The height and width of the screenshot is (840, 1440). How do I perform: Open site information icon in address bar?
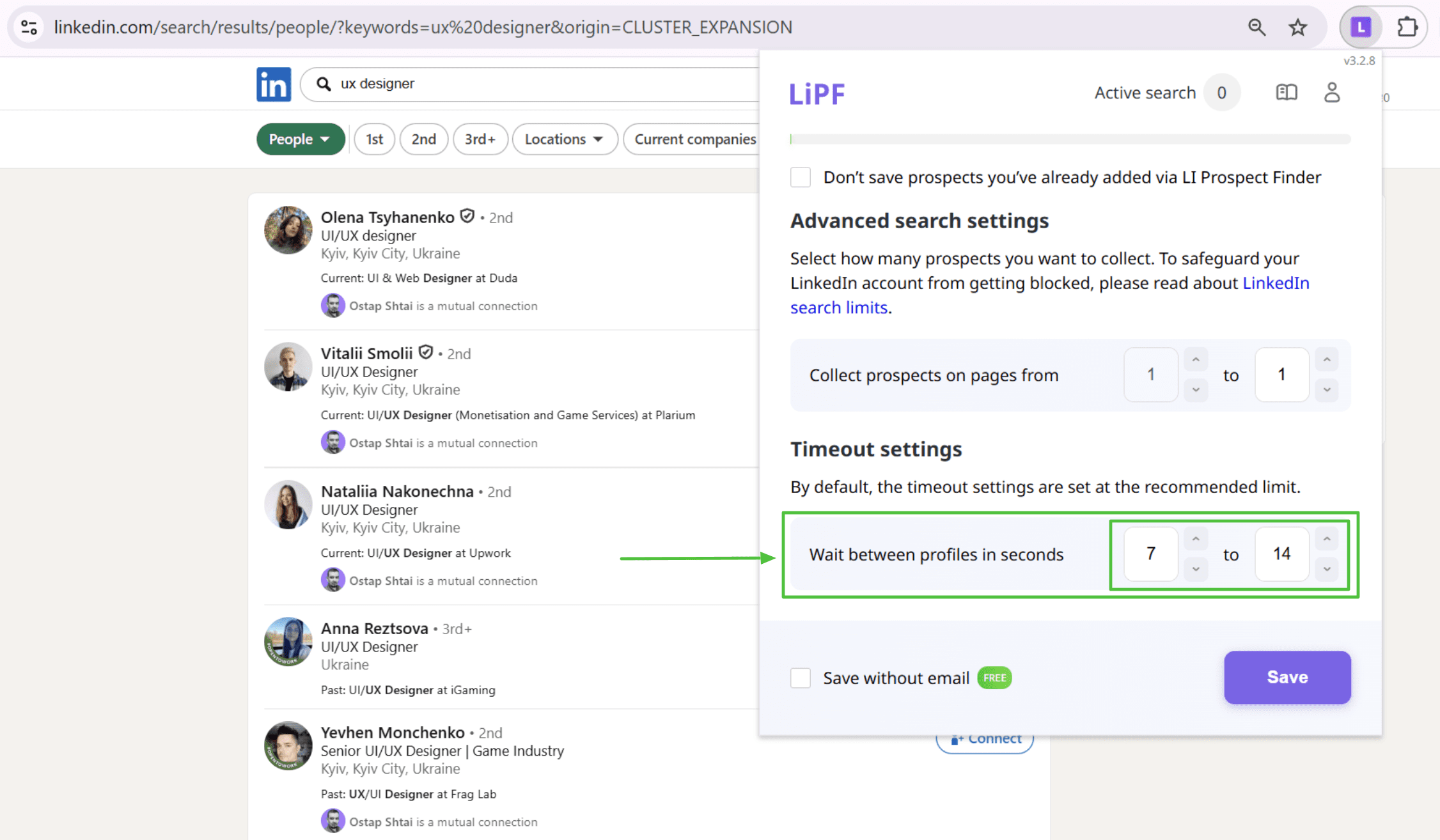coord(29,27)
